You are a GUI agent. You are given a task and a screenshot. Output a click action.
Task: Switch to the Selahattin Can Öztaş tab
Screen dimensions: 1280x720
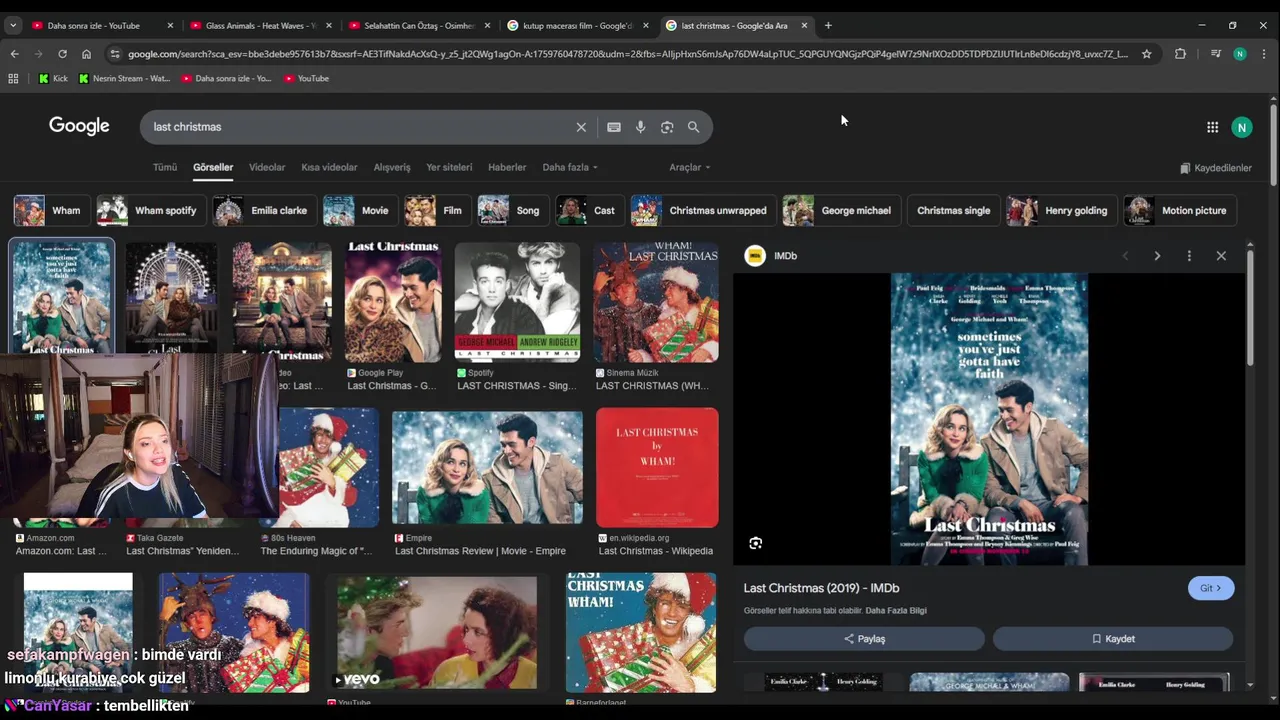coord(418,25)
